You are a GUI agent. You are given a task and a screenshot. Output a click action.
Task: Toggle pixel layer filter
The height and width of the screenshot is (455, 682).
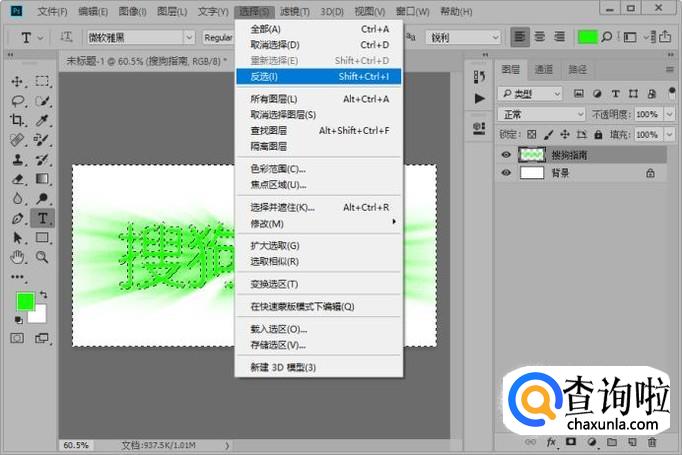click(x=579, y=93)
